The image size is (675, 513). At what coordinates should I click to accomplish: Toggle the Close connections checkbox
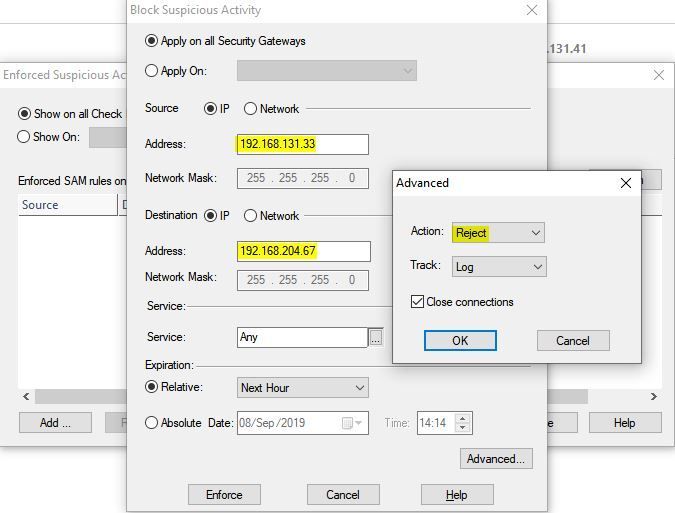coord(417,301)
